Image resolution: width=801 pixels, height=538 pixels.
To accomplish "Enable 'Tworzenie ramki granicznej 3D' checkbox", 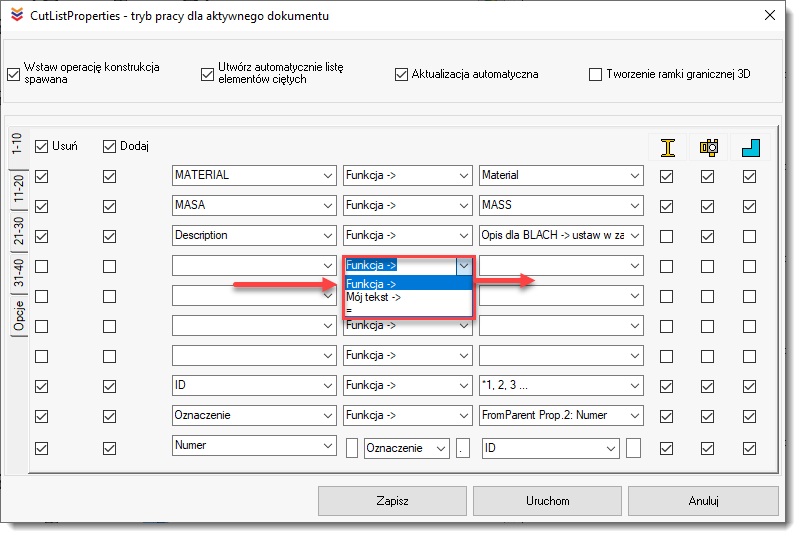I will (x=596, y=74).
